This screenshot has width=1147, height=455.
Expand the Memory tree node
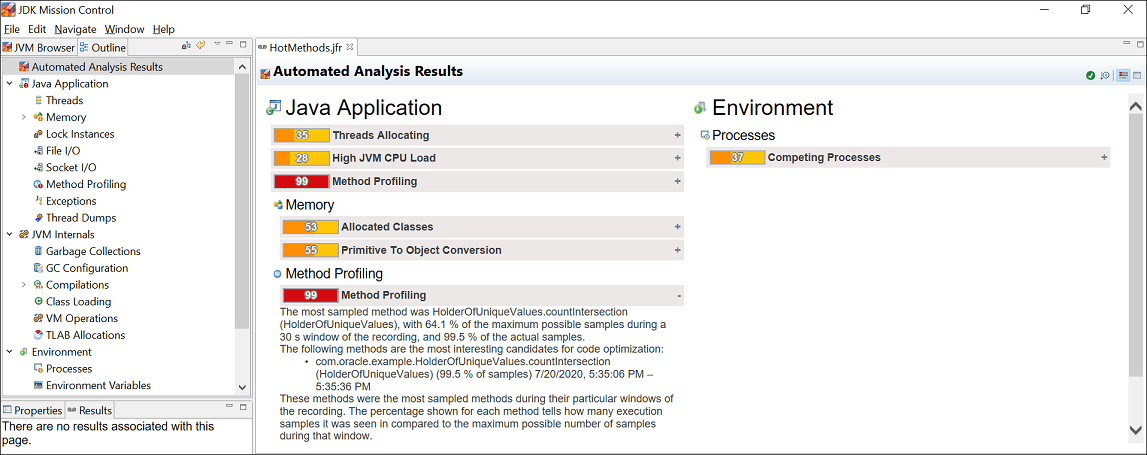point(23,117)
